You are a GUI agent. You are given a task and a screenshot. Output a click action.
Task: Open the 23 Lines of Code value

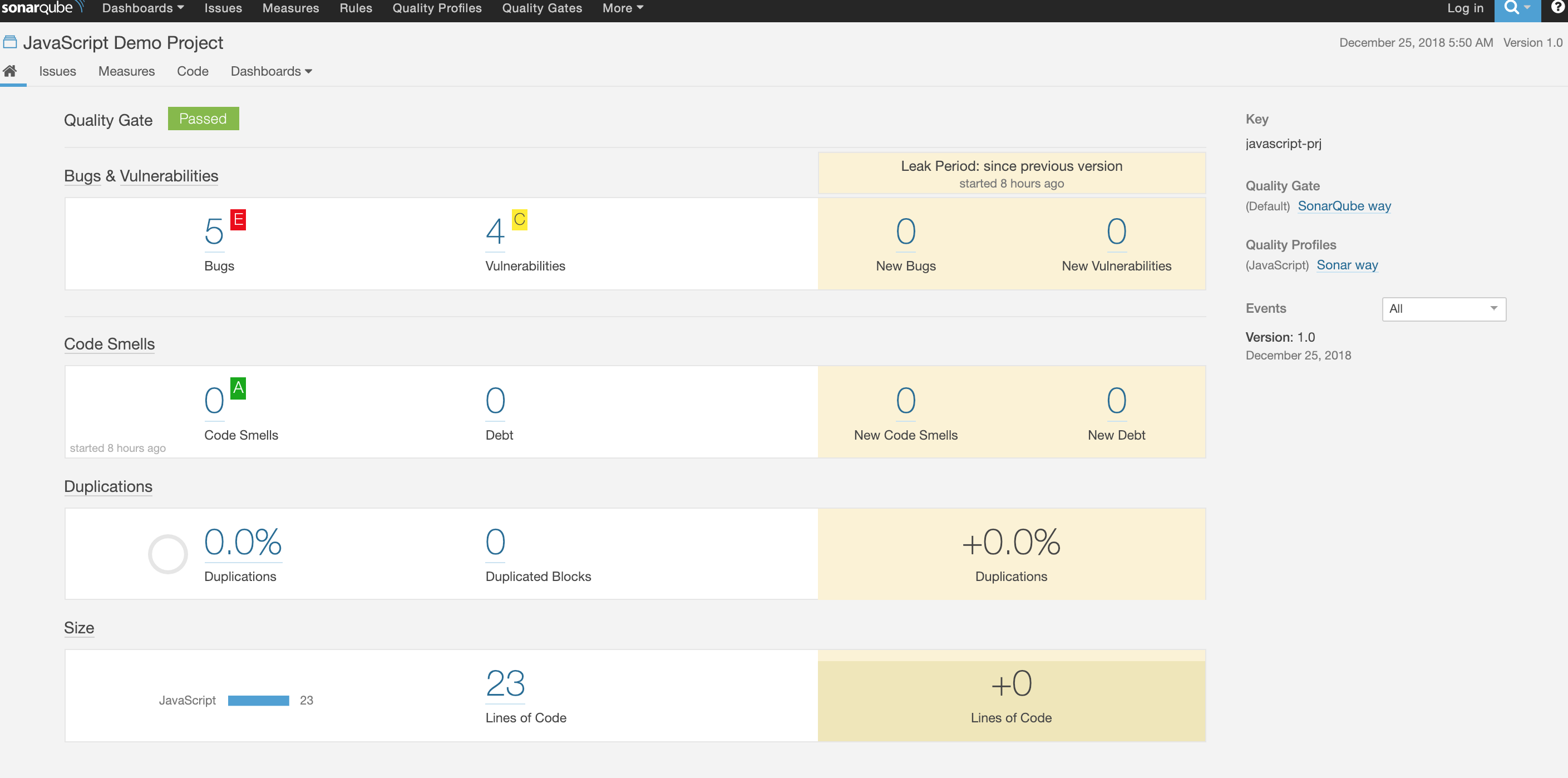tap(505, 683)
